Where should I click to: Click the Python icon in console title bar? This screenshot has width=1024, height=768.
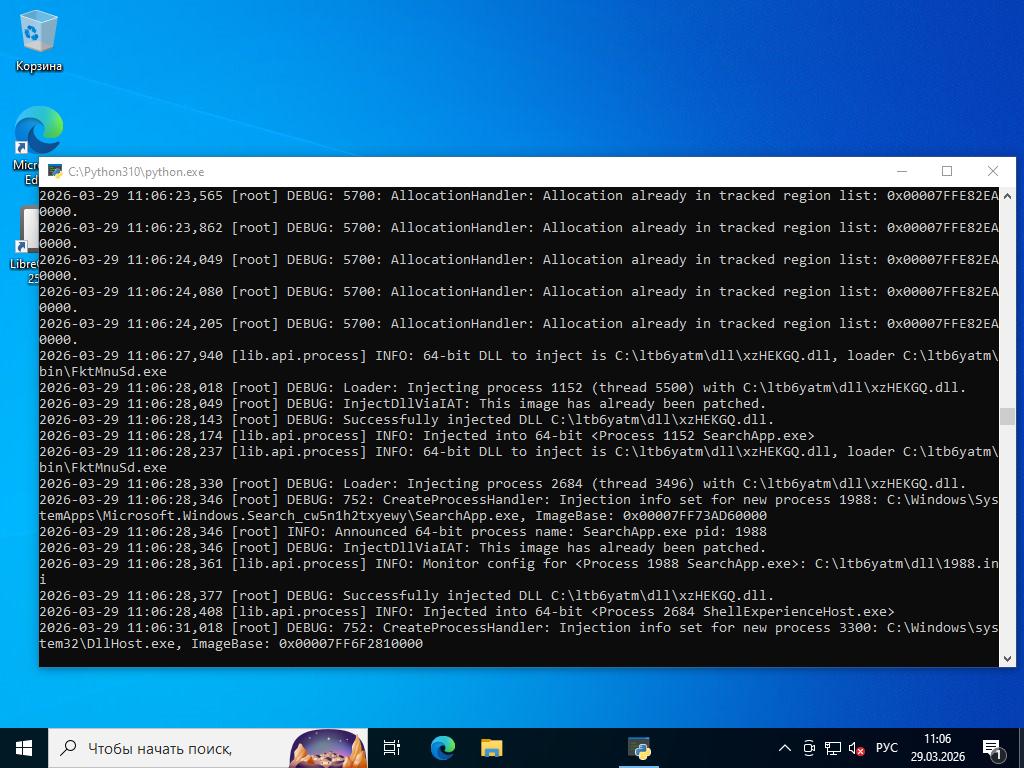(x=54, y=172)
